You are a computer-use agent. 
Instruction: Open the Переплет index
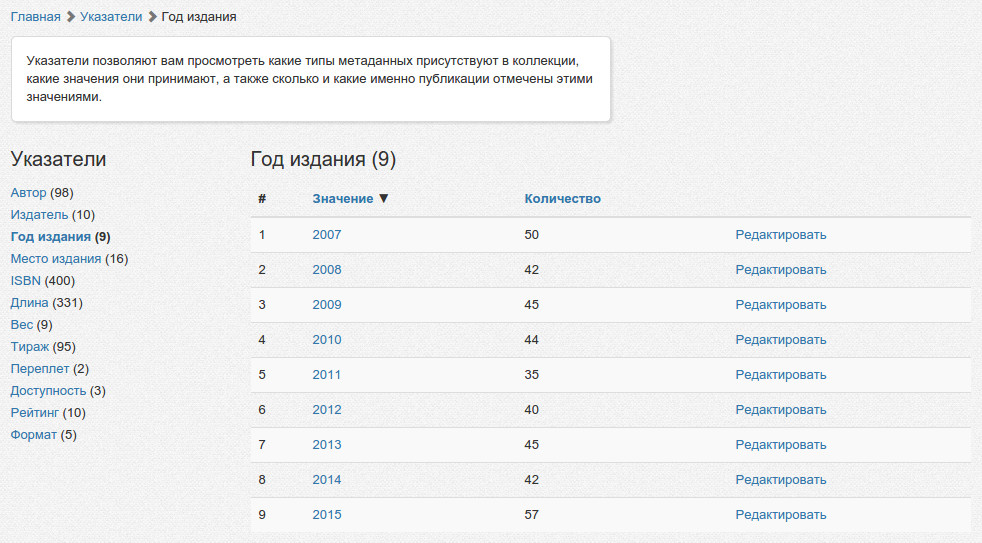[39, 369]
